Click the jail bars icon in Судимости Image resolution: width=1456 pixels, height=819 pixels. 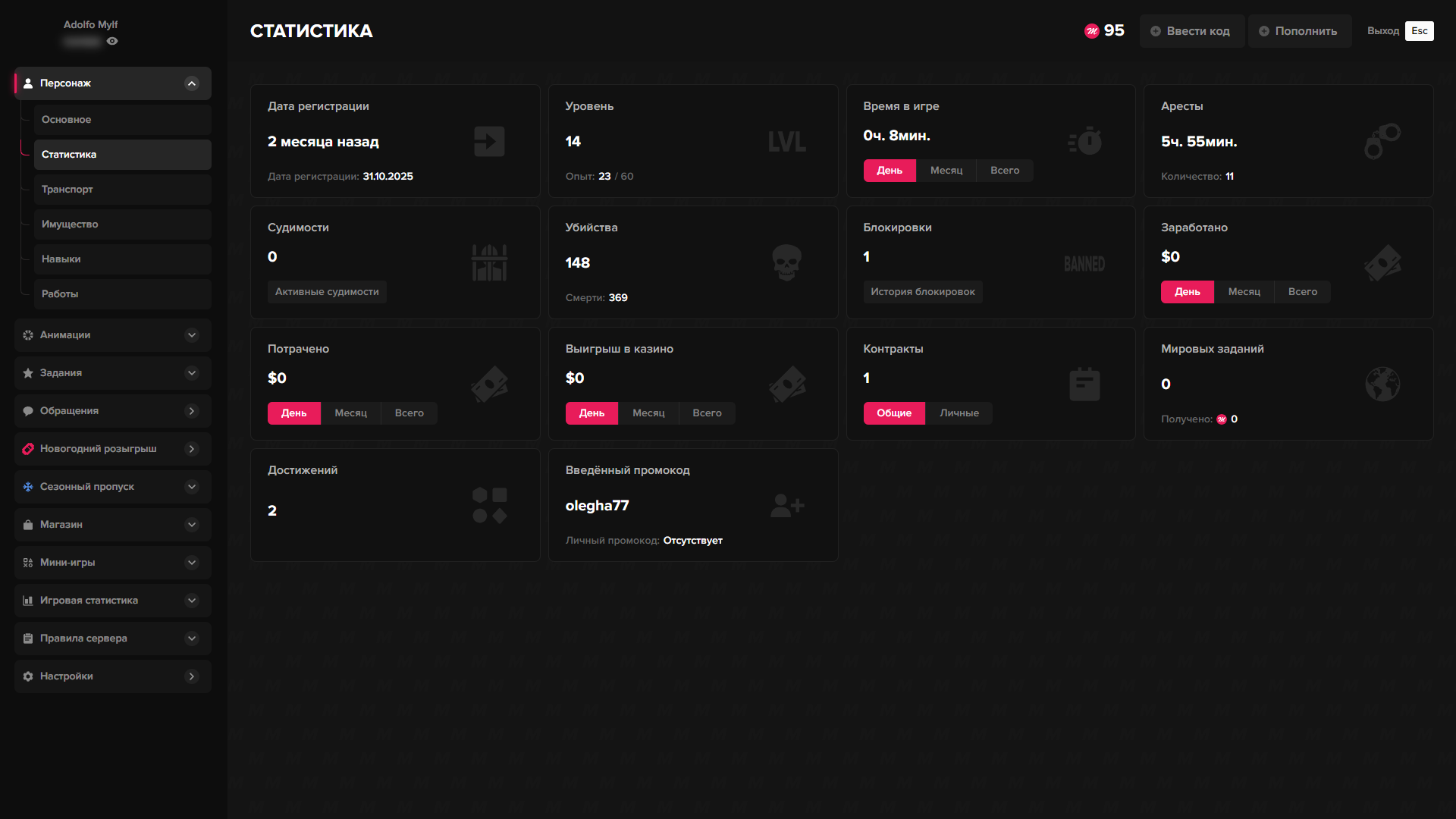489,262
